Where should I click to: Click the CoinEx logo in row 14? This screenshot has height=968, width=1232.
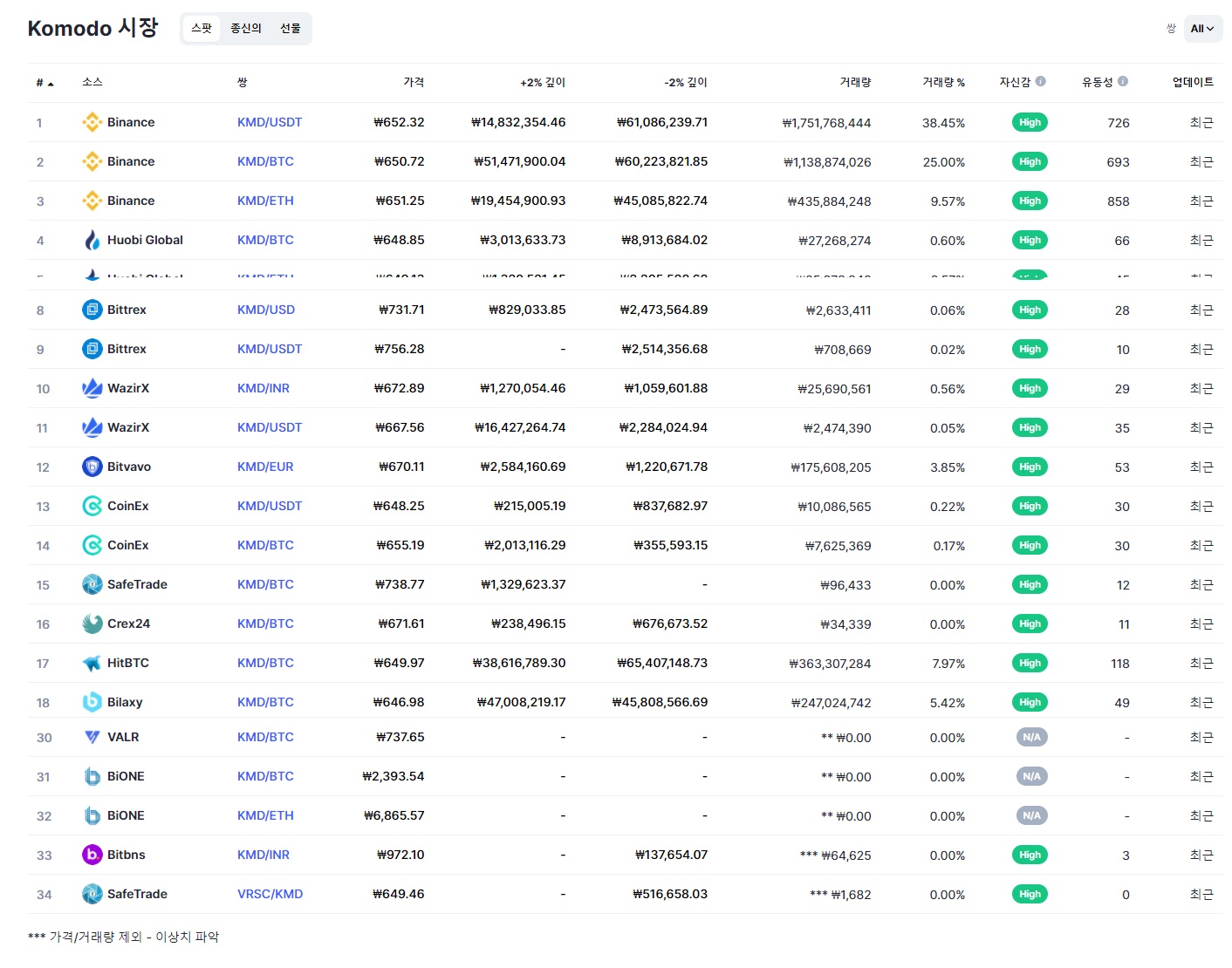(x=92, y=545)
